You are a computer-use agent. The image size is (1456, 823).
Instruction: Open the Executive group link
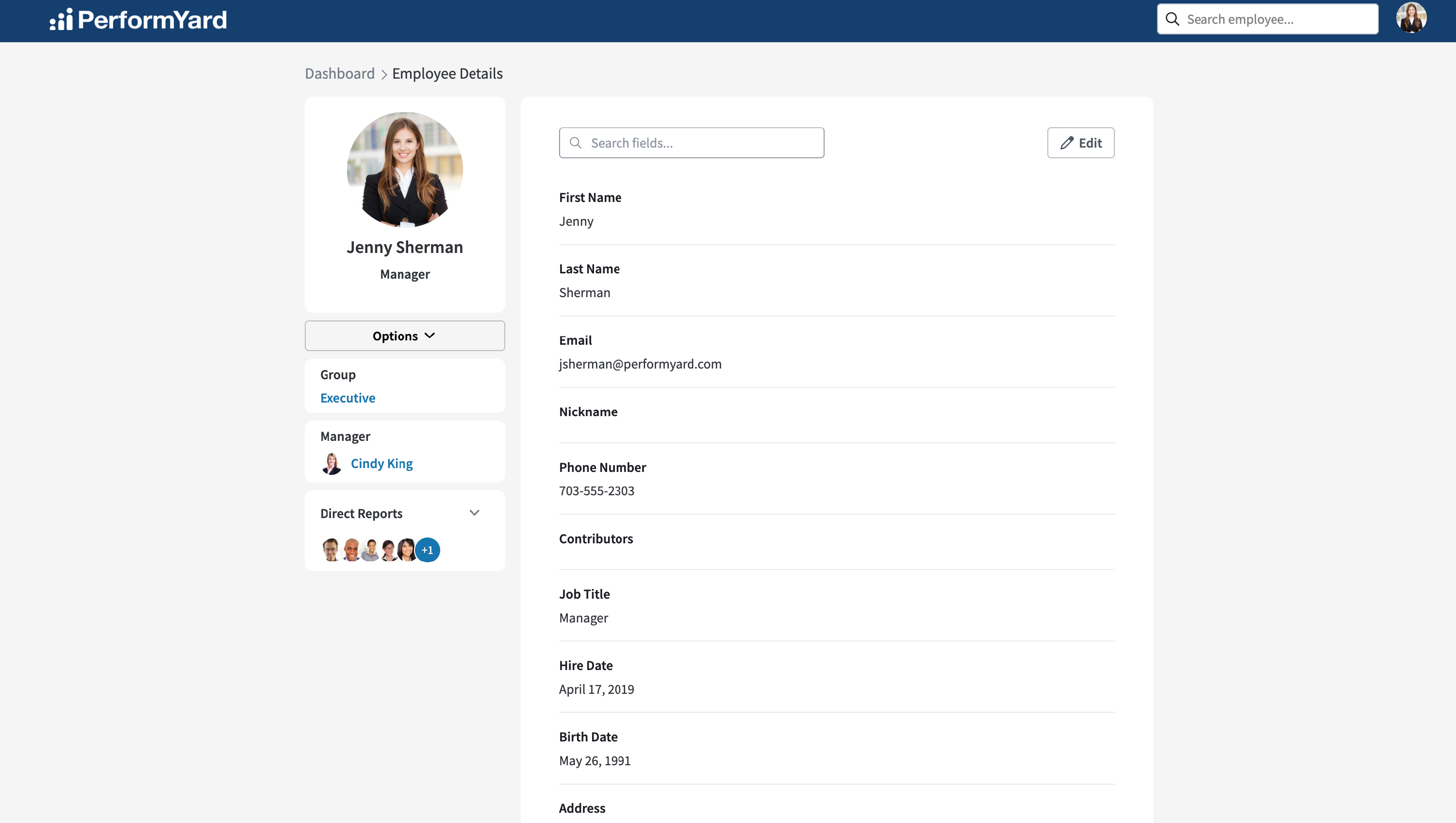347,398
